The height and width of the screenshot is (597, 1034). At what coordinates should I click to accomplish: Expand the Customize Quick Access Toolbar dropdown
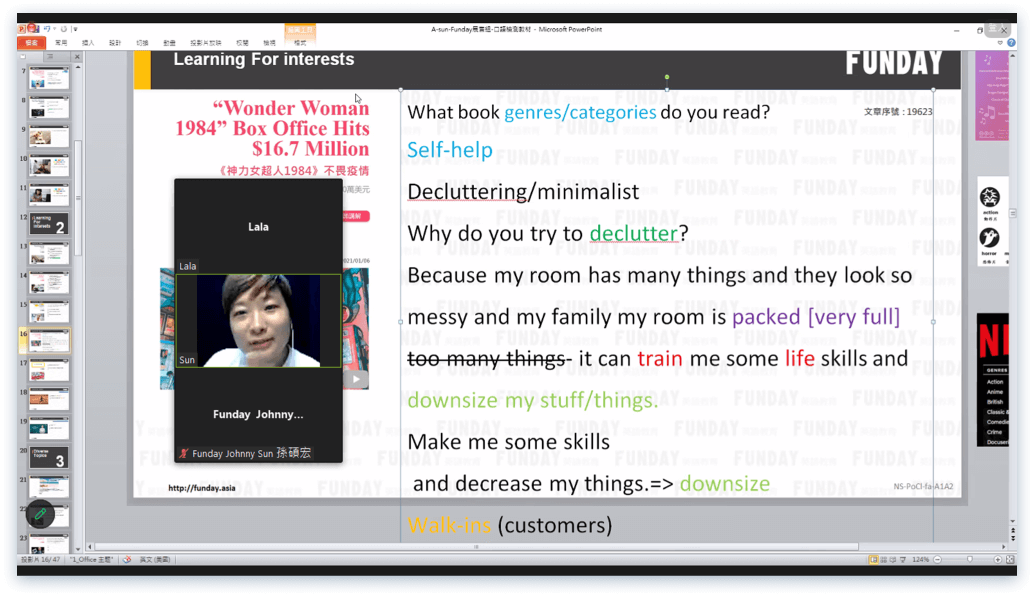coord(75,30)
